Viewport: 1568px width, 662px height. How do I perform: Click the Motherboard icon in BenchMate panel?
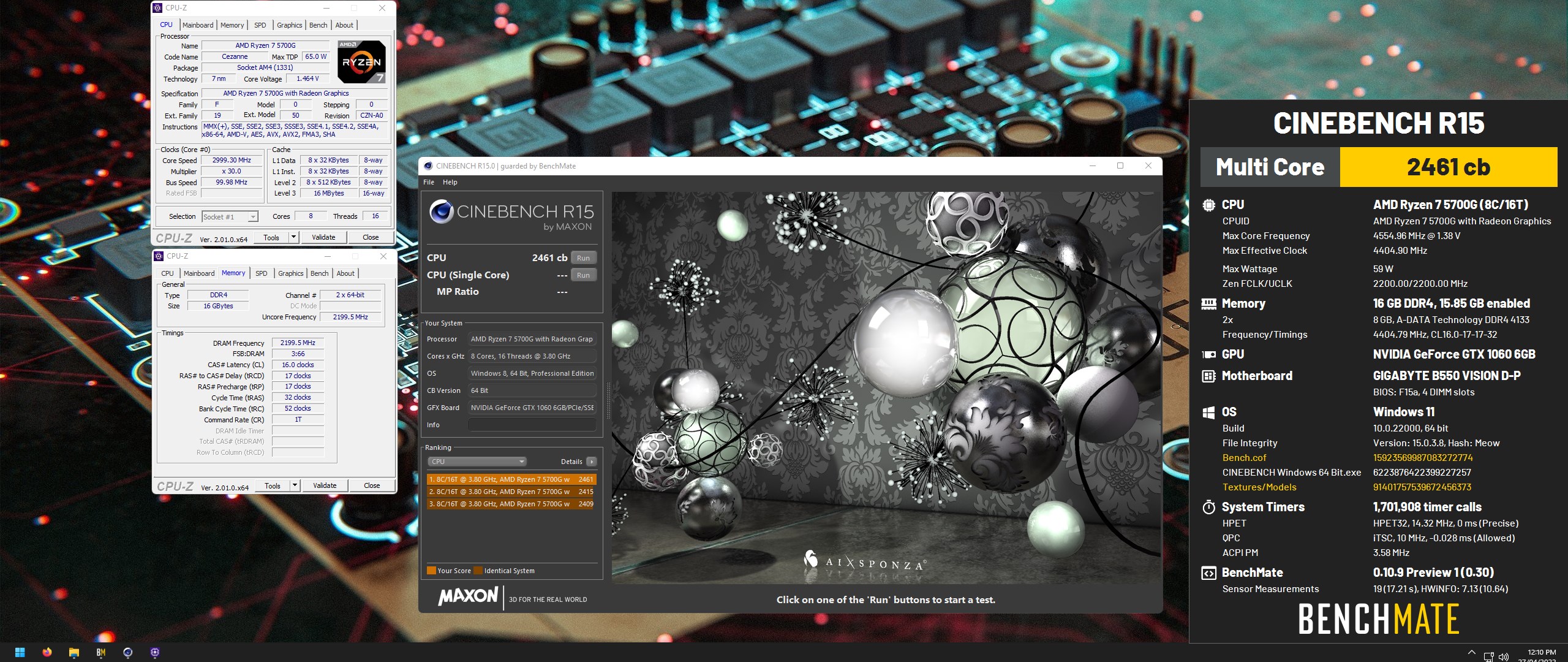pos(1208,376)
